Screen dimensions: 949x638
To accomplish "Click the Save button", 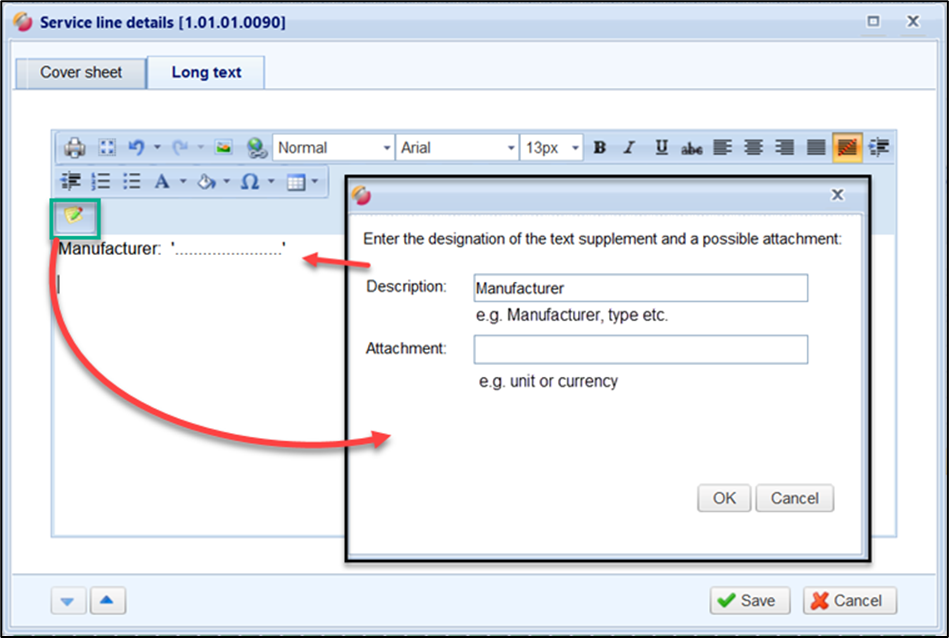I will [750, 600].
